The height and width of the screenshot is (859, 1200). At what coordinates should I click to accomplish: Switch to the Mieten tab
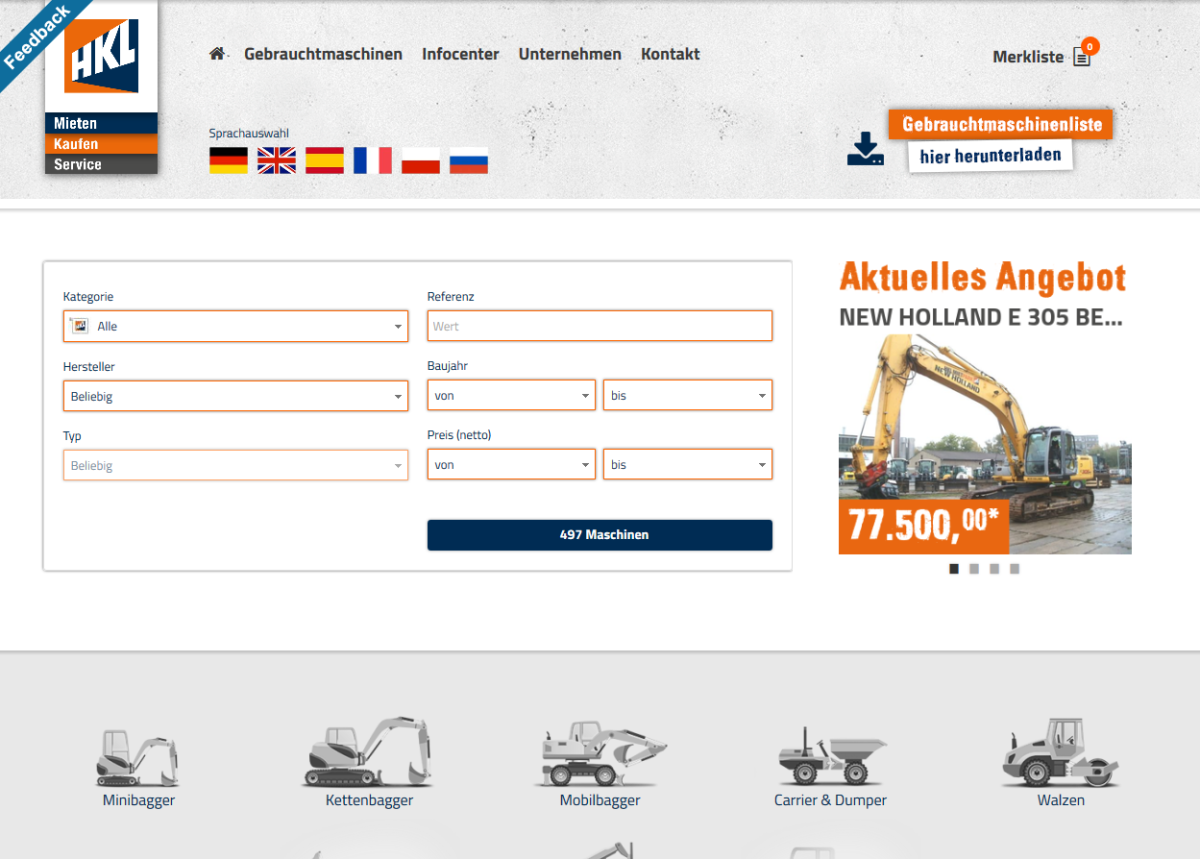click(101, 123)
